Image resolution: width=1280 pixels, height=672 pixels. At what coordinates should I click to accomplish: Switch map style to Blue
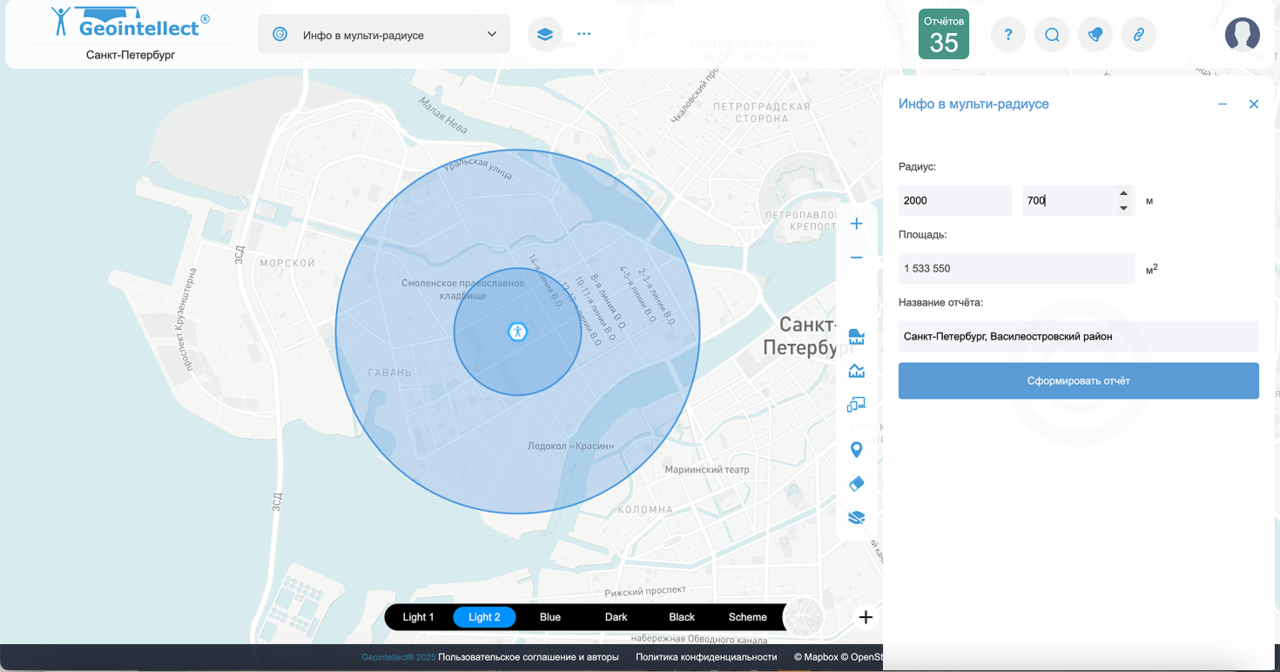click(550, 617)
